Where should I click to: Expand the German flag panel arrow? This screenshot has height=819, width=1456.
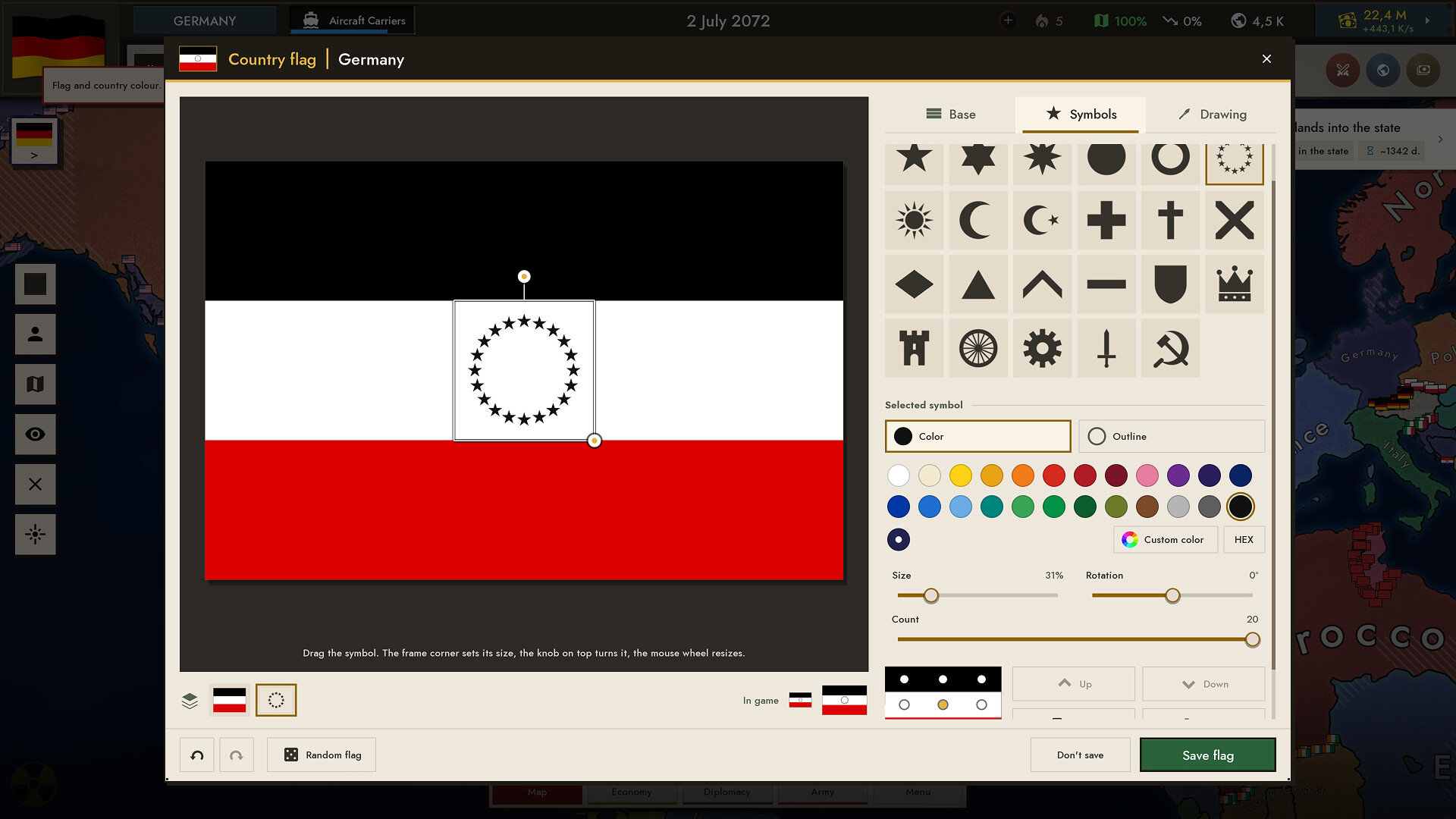[x=34, y=155]
